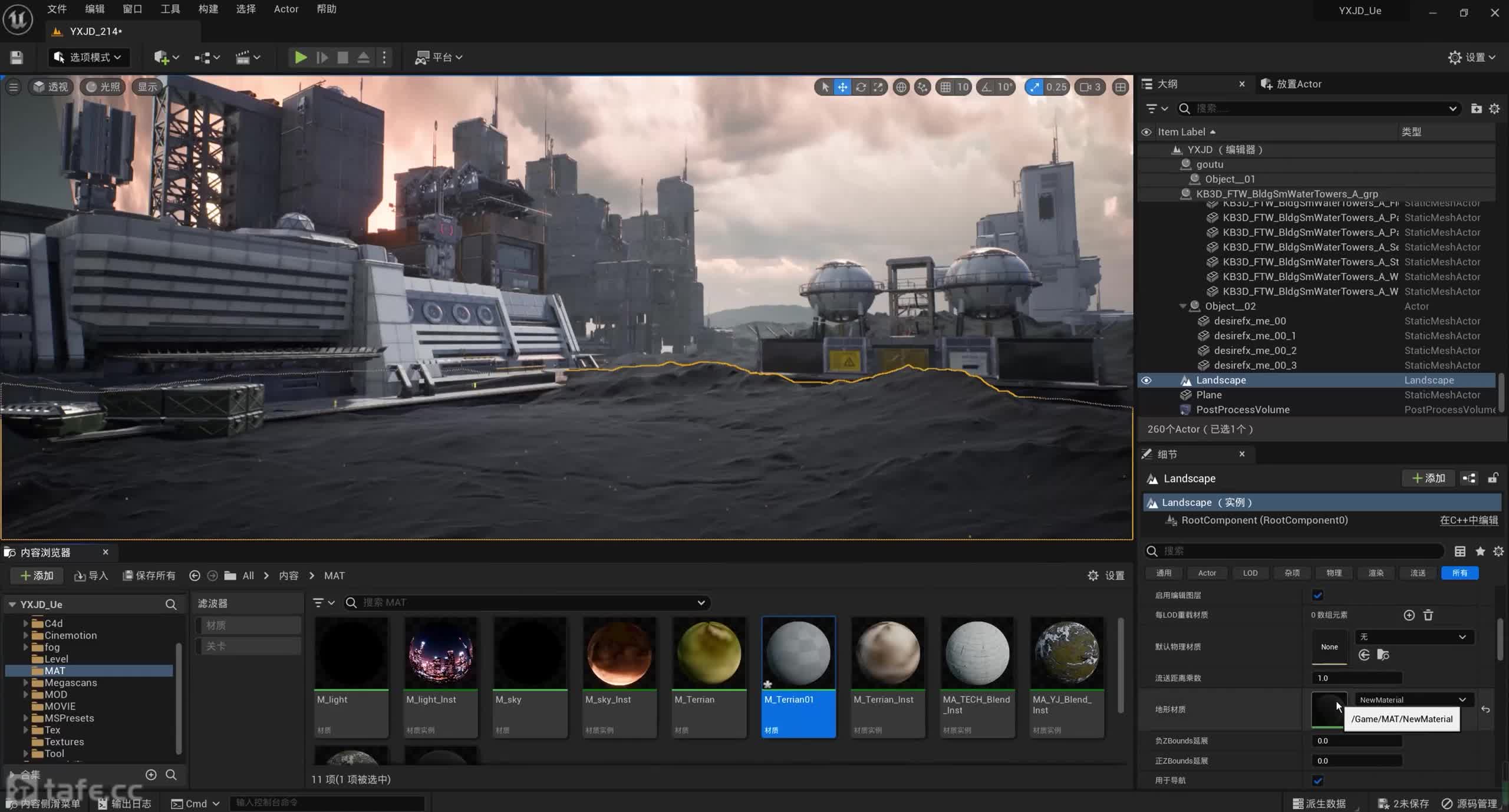Image resolution: width=1509 pixels, height=812 pixels.
Task: Select the 渲染 filter tab in Details
Action: click(1376, 573)
